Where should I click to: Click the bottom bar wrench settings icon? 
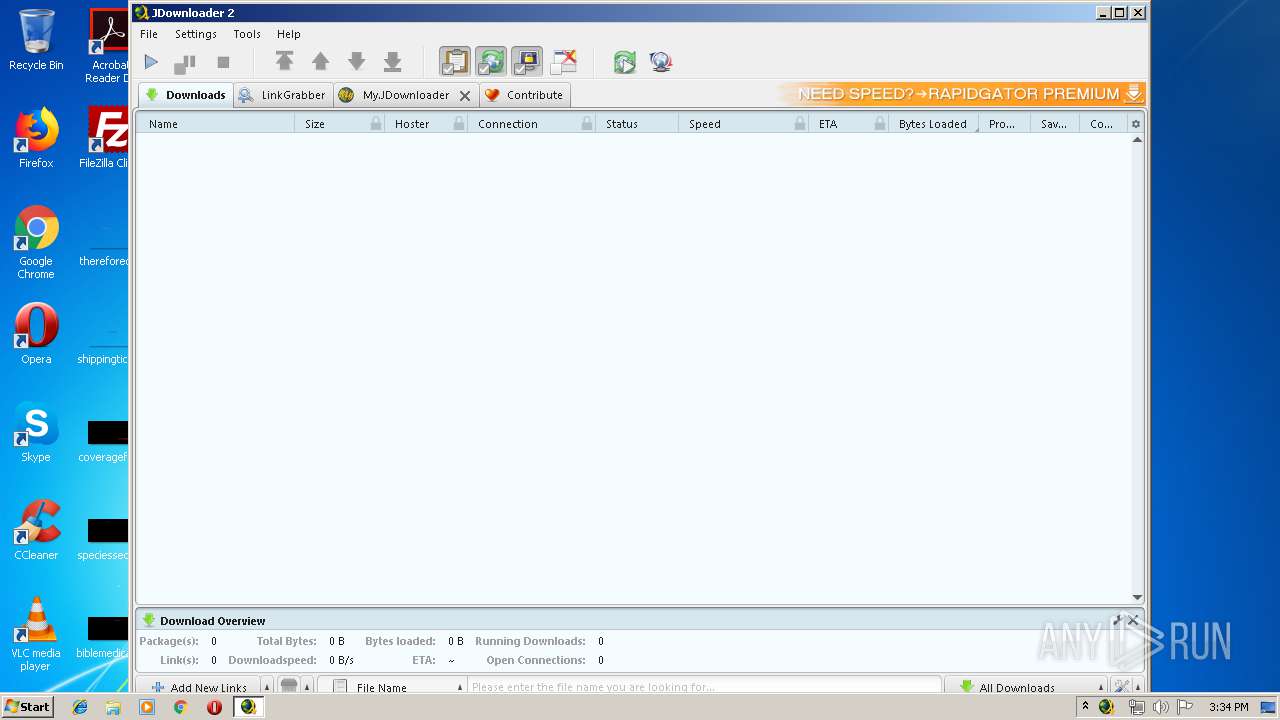(1122, 687)
